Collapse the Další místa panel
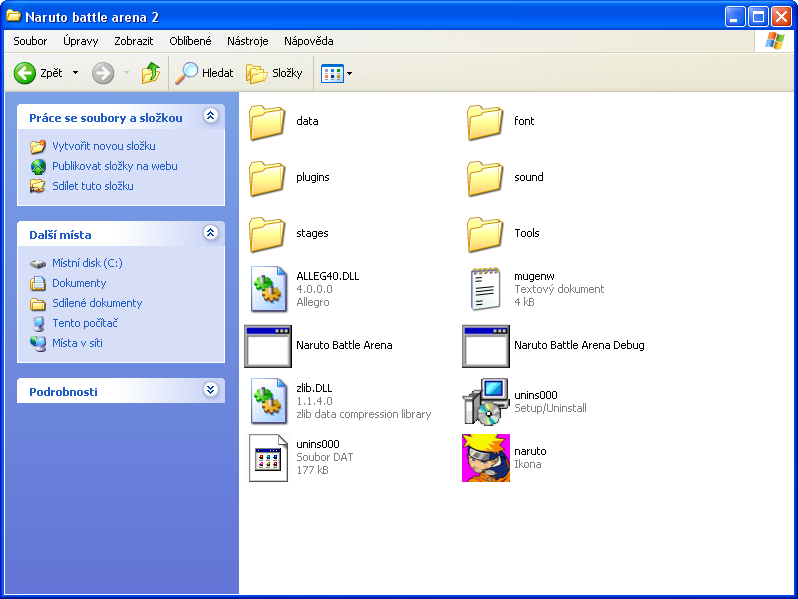 pos(211,233)
